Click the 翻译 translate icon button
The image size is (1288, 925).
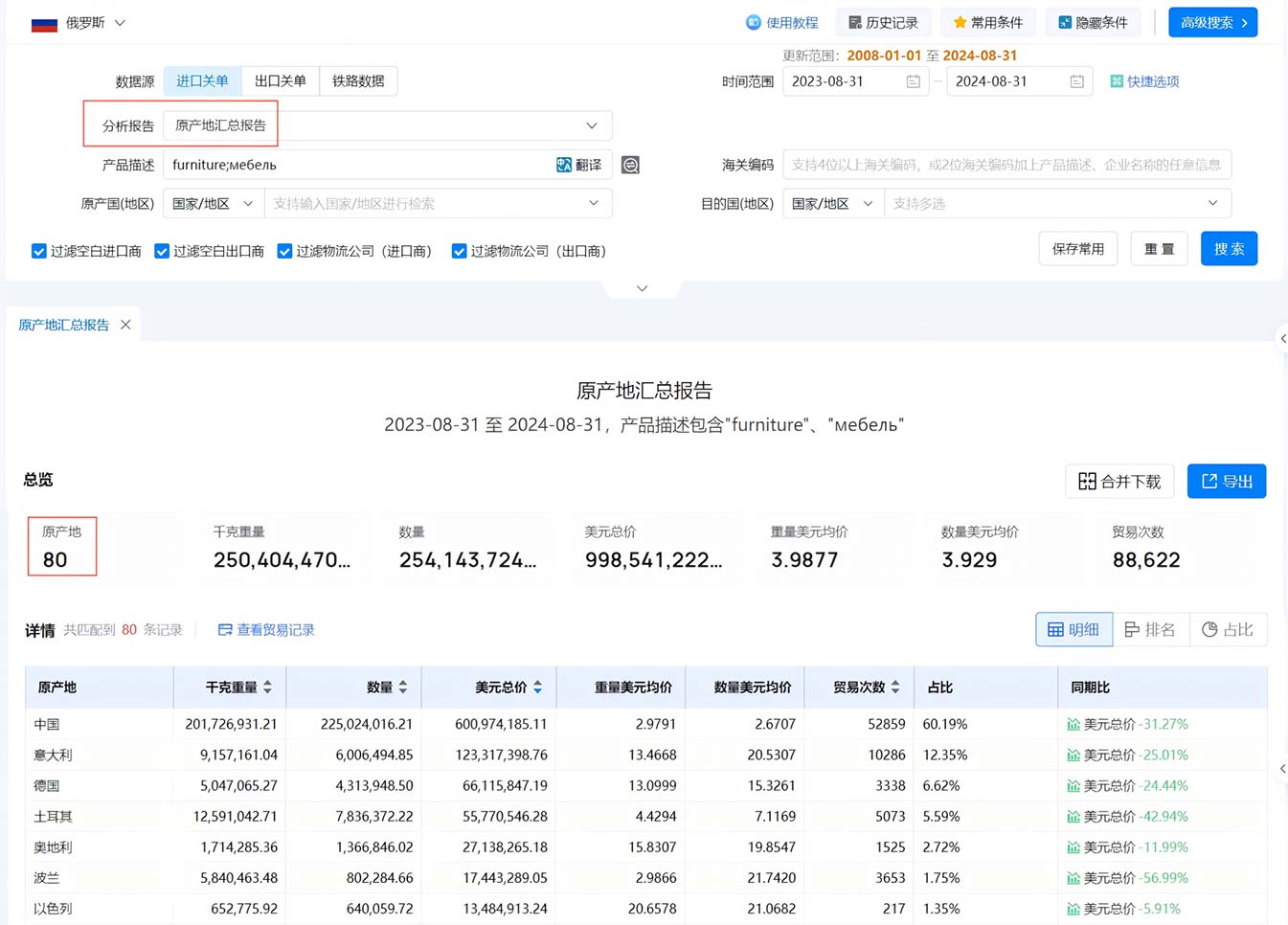click(579, 166)
